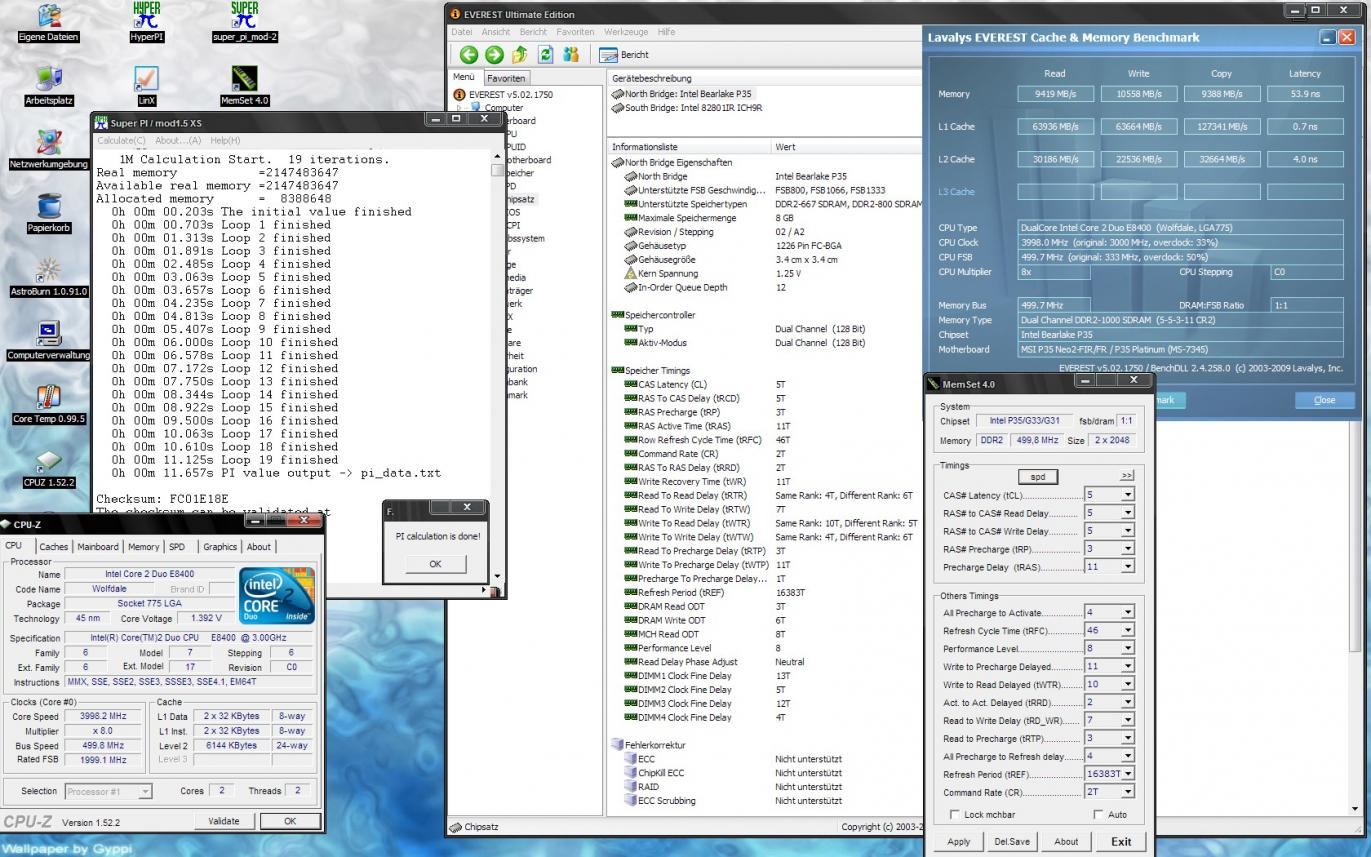Switch to Caches tab in CPU-Z

(x=54, y=547)
